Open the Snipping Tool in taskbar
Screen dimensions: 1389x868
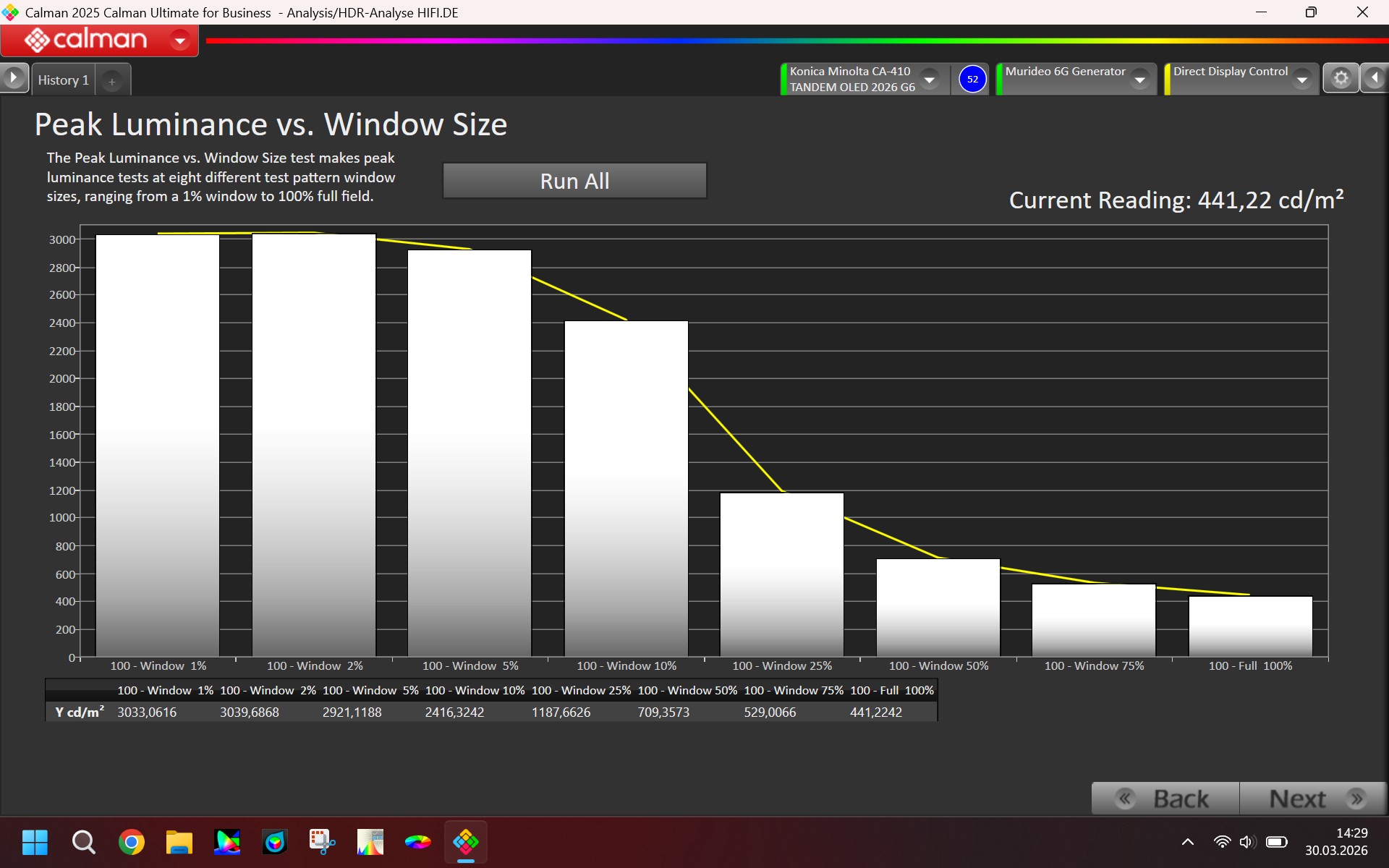point(322,842)
